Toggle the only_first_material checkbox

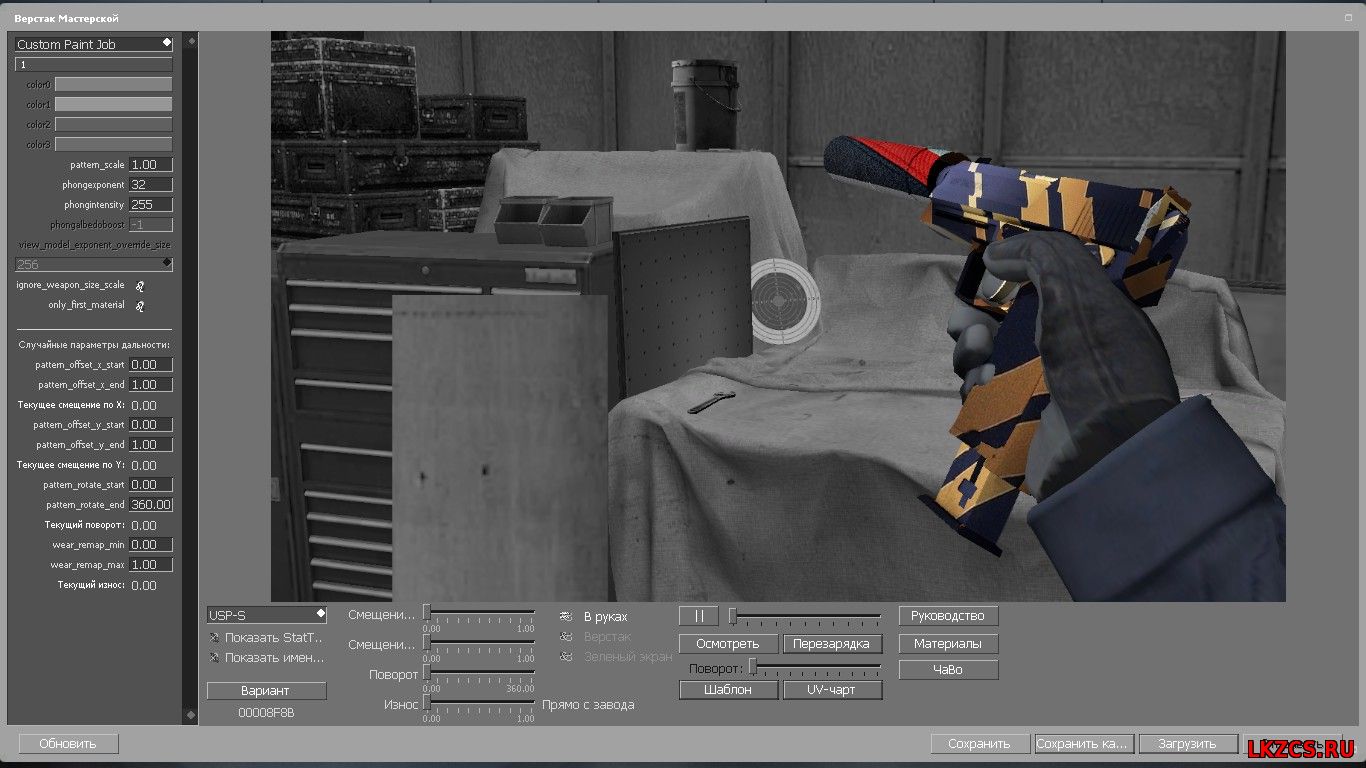click(140, 305)
